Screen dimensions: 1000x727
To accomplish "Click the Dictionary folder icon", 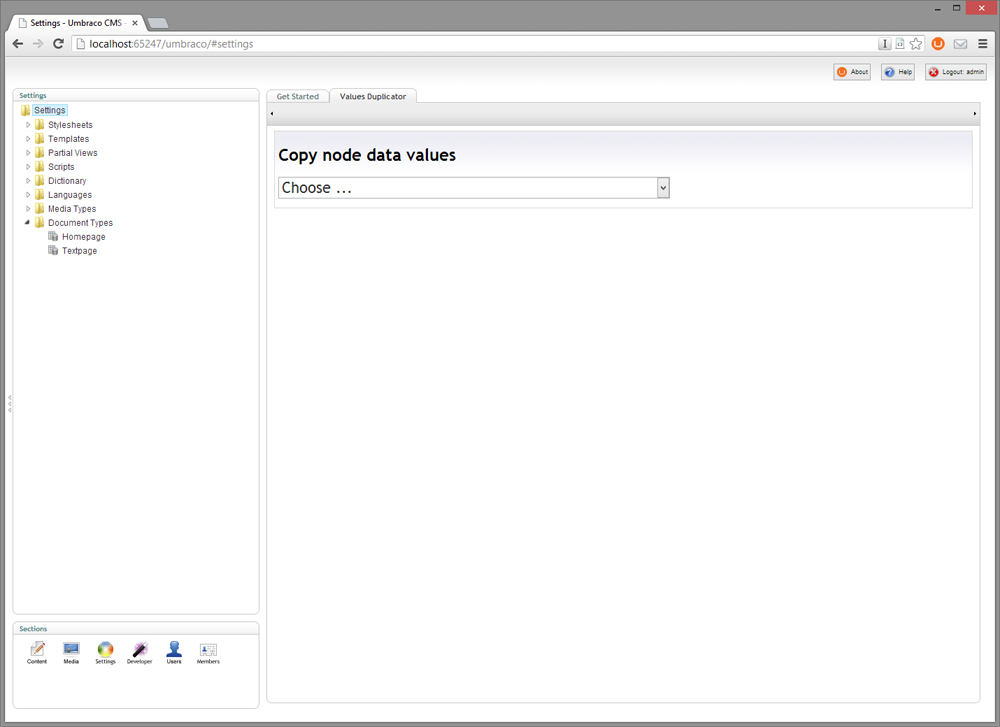I will tap(40, 181).
